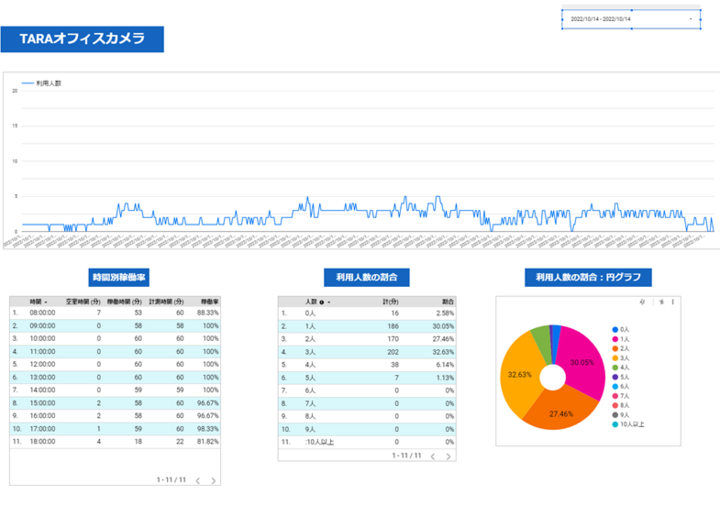This screenshot has width=720, height=505.
Task: Click the pie chart sort icon
Action: pos(660,302)
